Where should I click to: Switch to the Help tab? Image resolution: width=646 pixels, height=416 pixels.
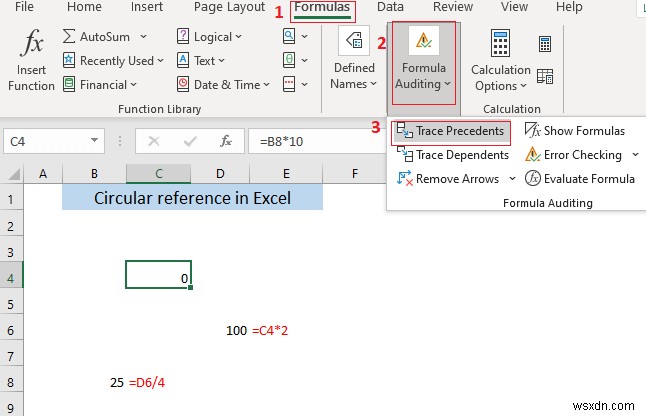pyautogui.click(x=569, y=7)
